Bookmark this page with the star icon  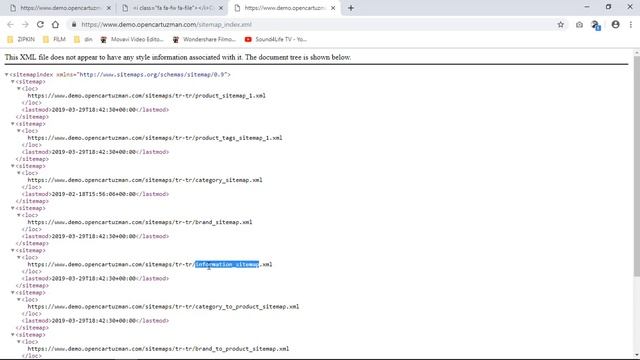560,24
